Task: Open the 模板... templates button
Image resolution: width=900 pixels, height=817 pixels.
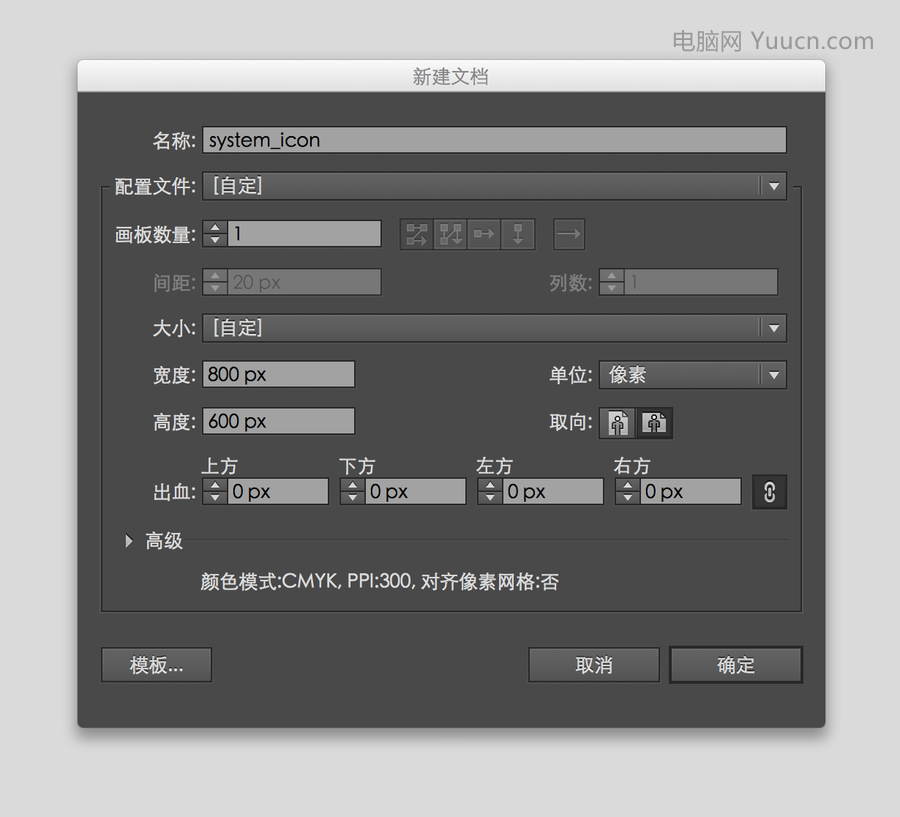Action: pos(156,665)
